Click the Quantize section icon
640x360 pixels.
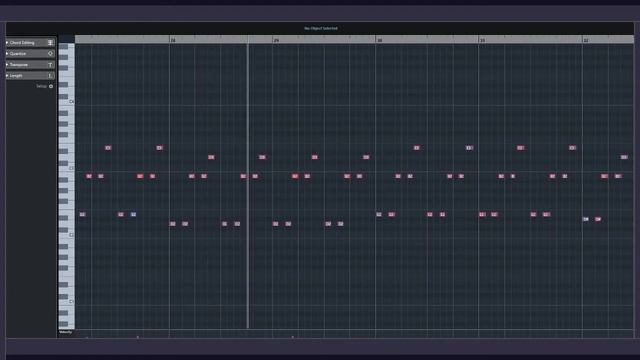click(51, 53)
